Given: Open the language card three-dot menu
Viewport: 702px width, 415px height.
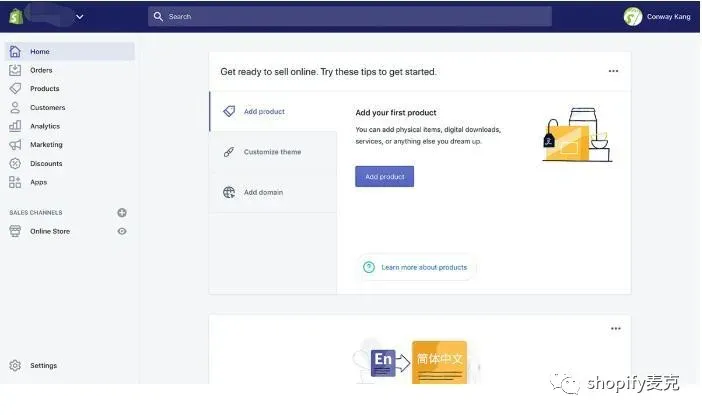Looking at the screenshot, I should pyautogui.click(x=615, y=329).
